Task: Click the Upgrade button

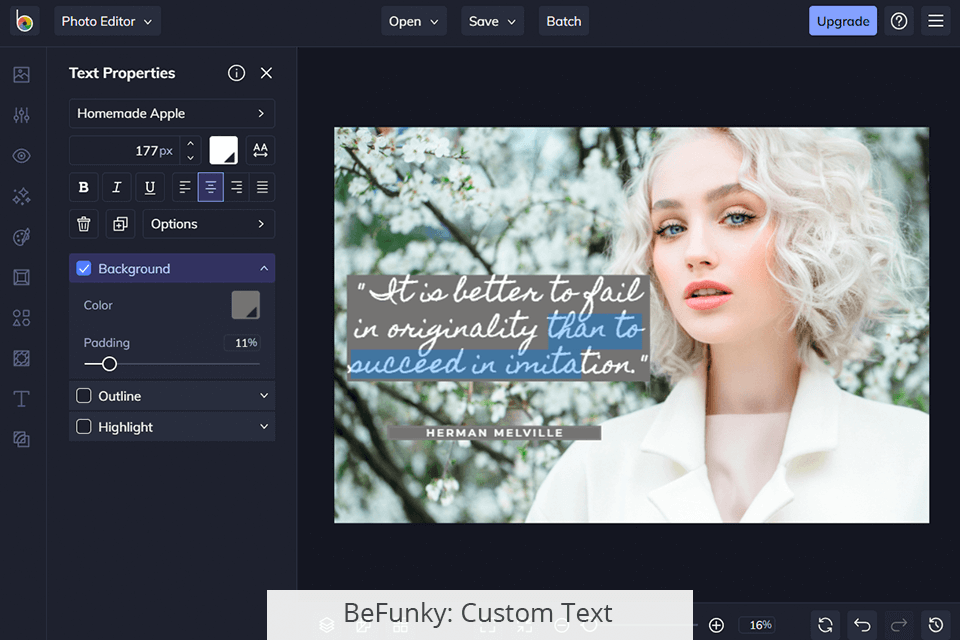Action: tap(842, 21)
